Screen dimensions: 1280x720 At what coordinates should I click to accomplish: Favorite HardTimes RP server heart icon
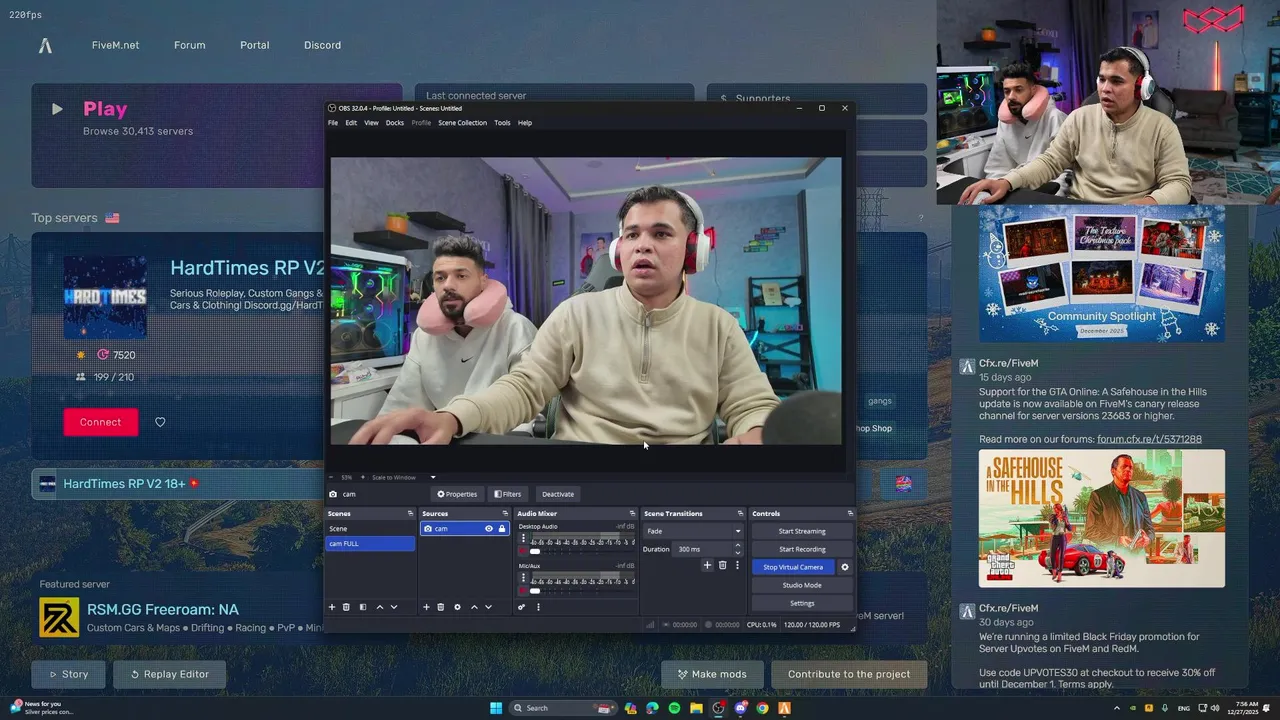(x=160, y=422)
